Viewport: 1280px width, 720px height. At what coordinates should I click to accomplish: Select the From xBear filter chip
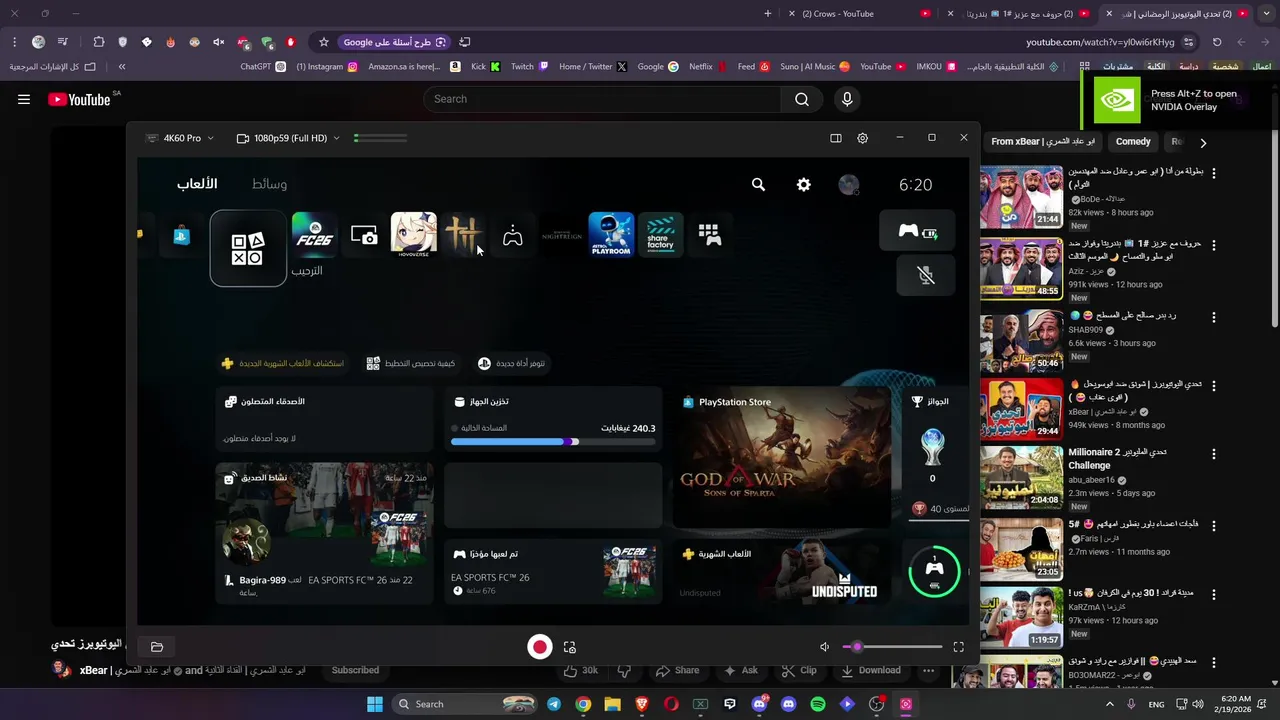coord(1043,142)
